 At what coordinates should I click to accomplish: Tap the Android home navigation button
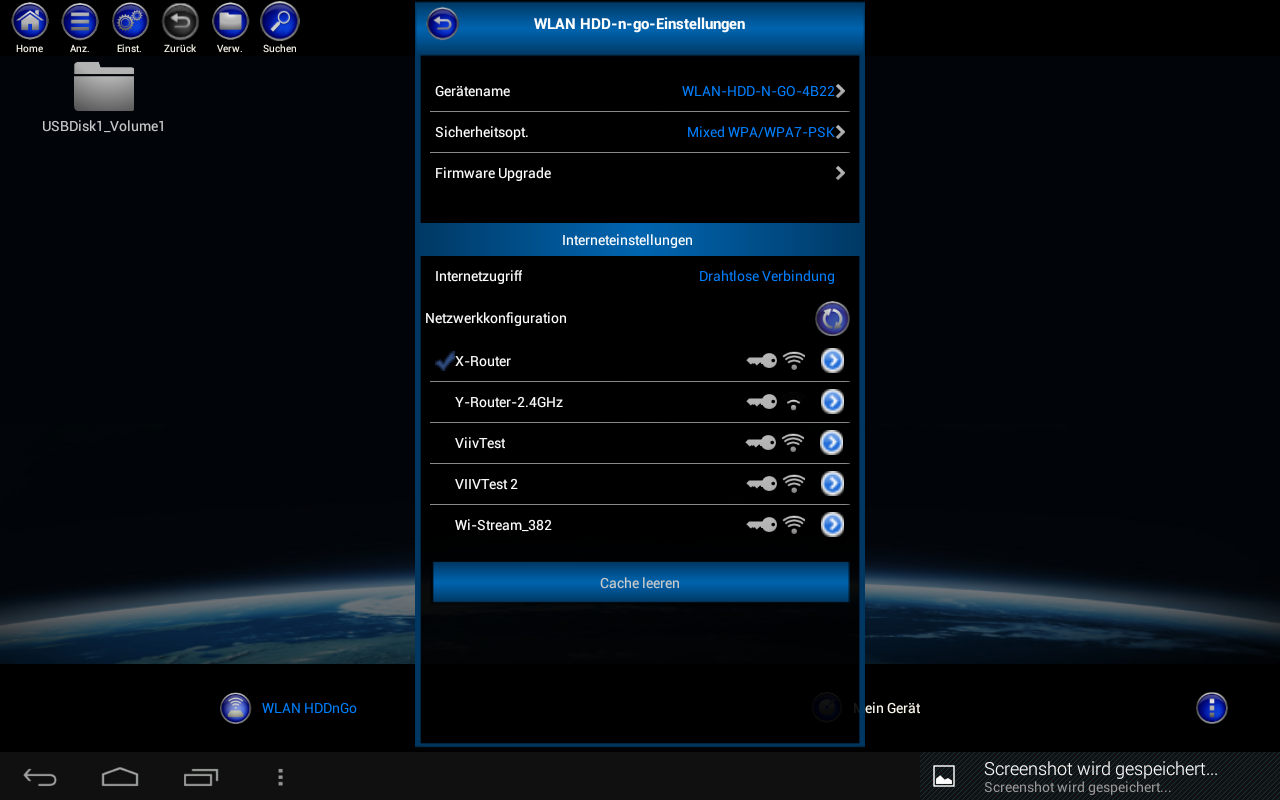tap(120, 777)
